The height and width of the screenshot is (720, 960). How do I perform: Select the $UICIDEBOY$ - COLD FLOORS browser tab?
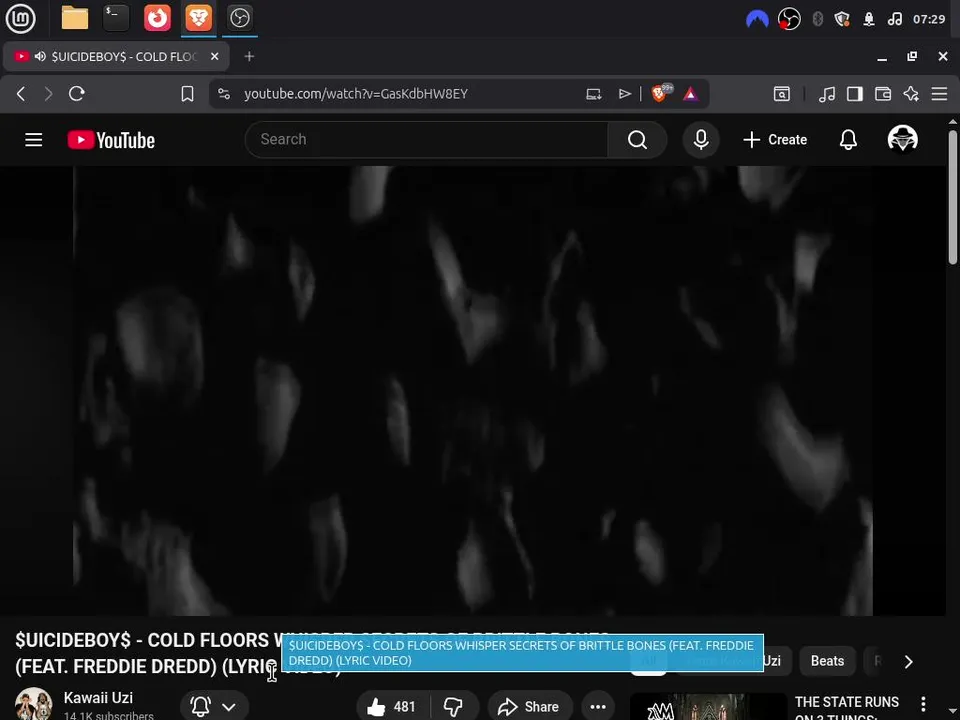tap(116, 56)
